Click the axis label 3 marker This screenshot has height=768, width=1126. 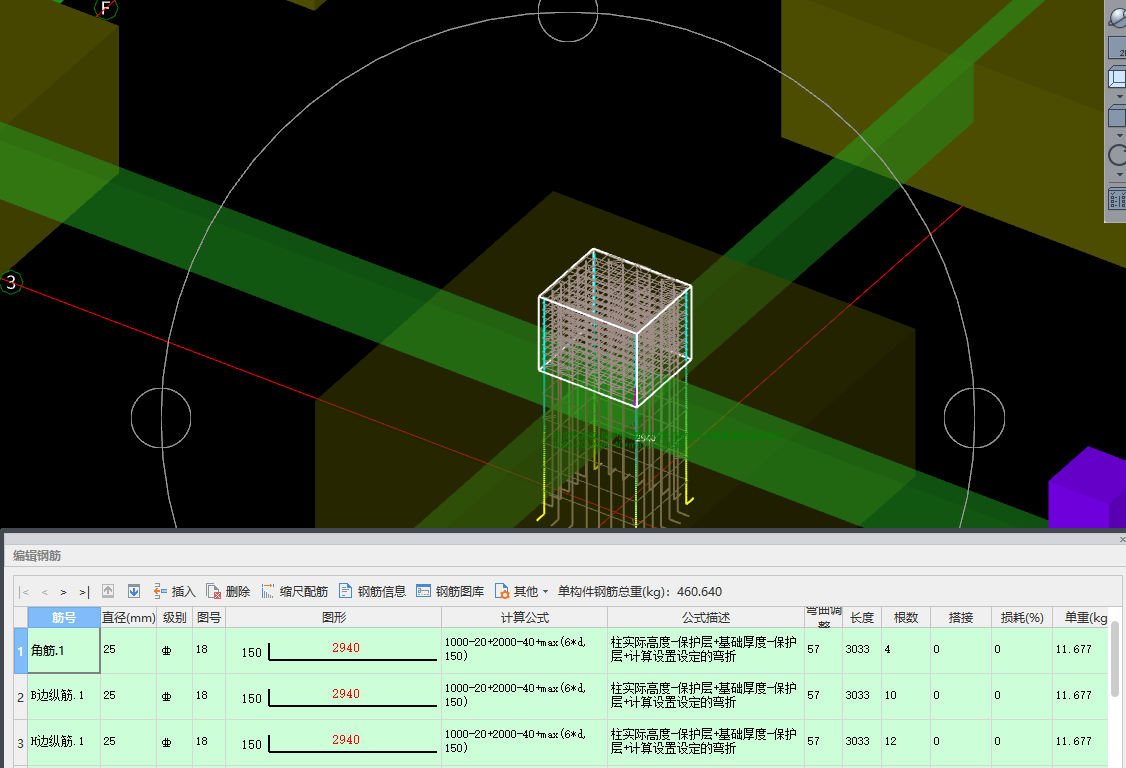(x=11, y=282)
